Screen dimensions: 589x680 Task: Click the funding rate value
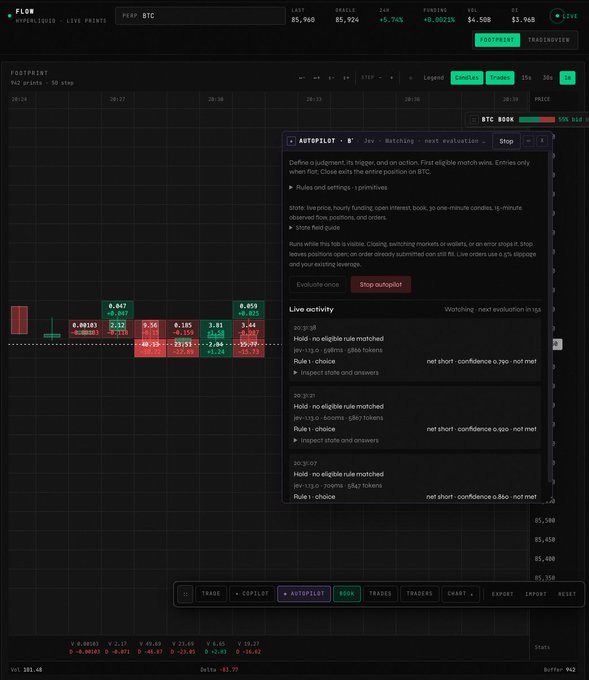point(439,20)
